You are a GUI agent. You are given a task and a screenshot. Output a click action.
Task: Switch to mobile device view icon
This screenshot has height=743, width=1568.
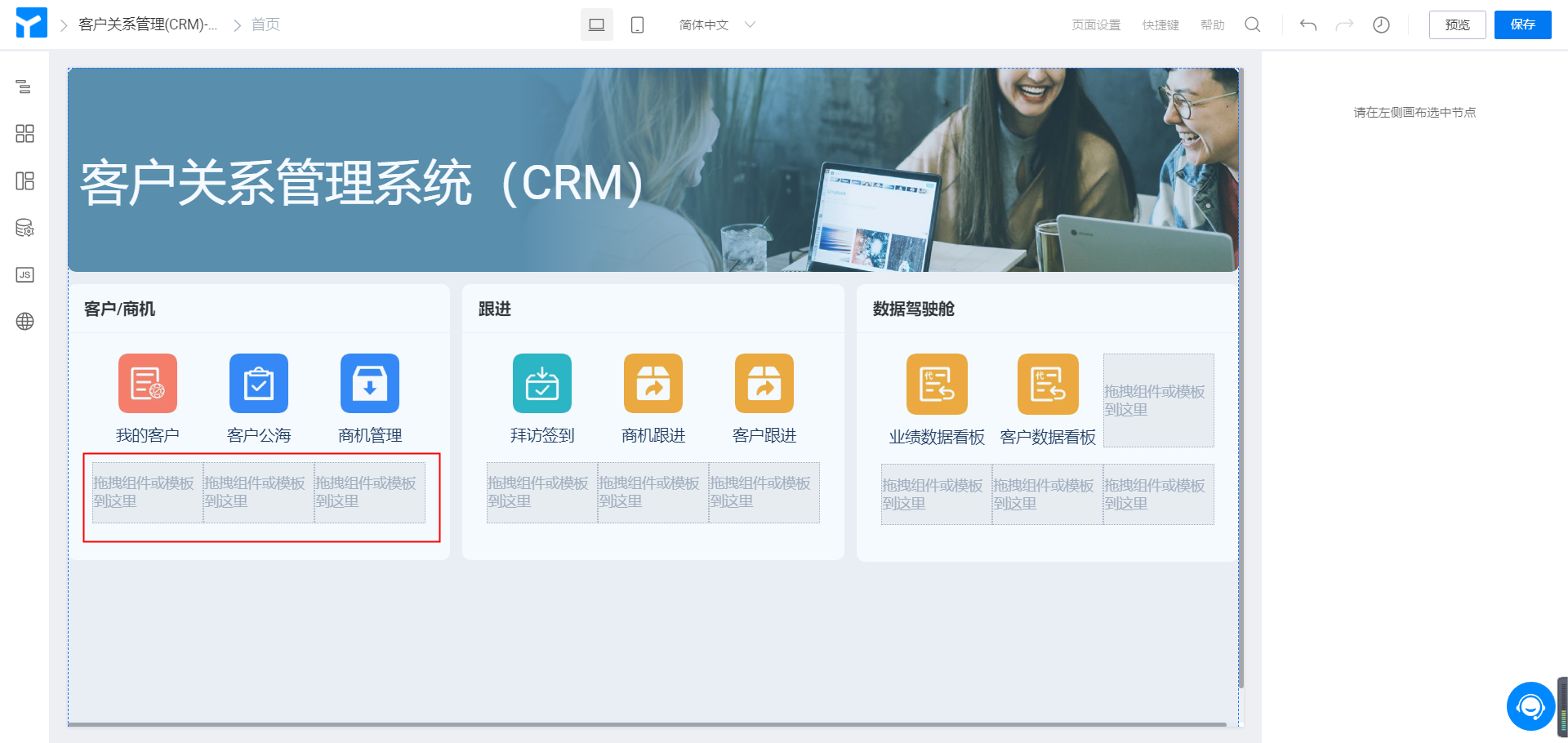click(638, 24)
